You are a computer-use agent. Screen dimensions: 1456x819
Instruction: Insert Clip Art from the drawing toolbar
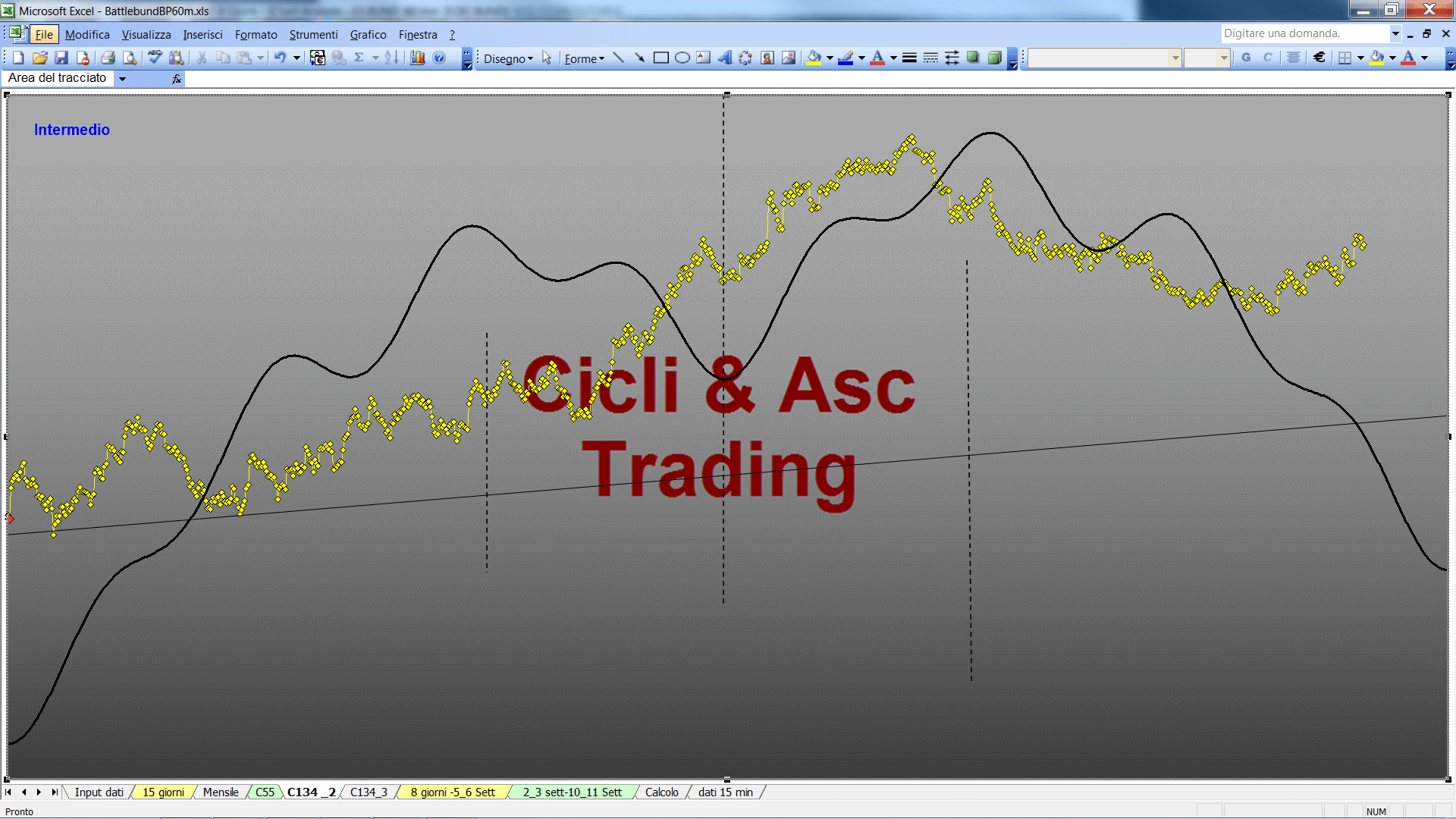coord(767,58)
